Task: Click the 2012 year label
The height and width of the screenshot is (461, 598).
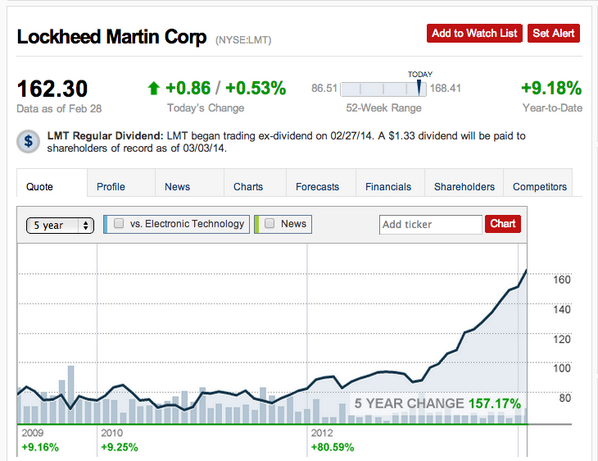Action: pyautogui.click(x=322, y=433)
